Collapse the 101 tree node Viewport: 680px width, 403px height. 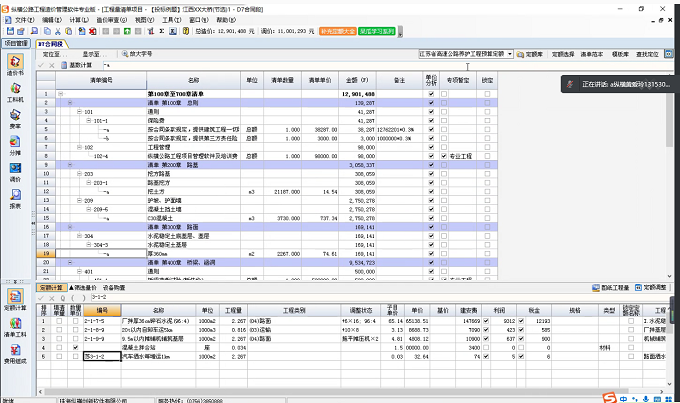(x=79, y=111)
